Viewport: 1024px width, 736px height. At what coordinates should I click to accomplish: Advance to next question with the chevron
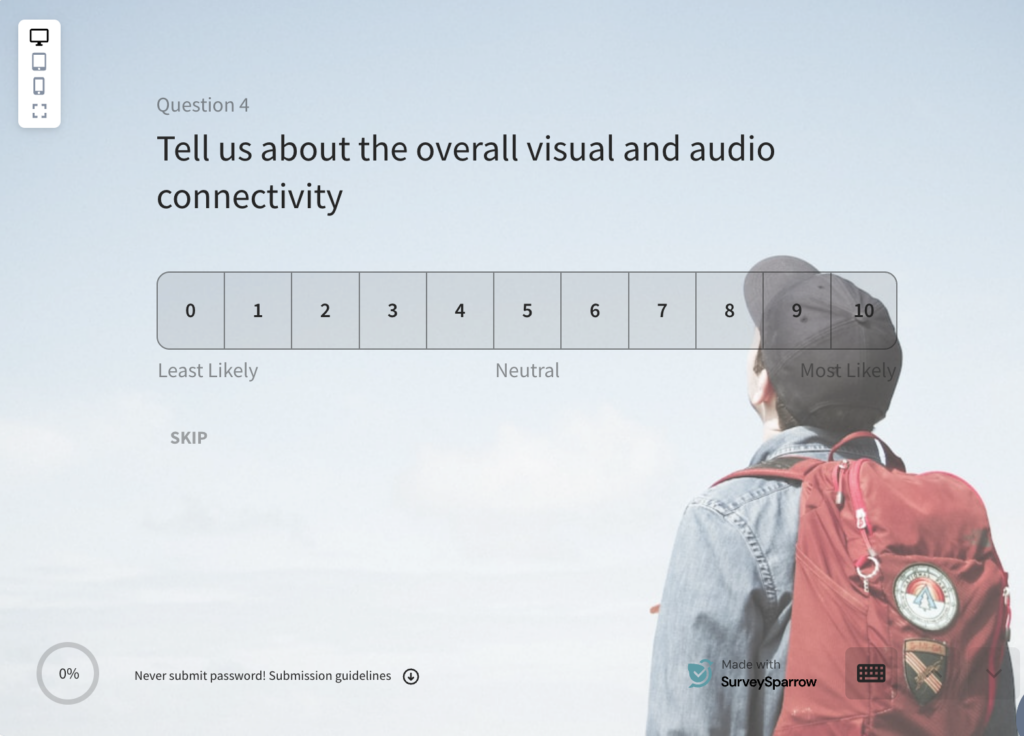click(x=993, y=674)
